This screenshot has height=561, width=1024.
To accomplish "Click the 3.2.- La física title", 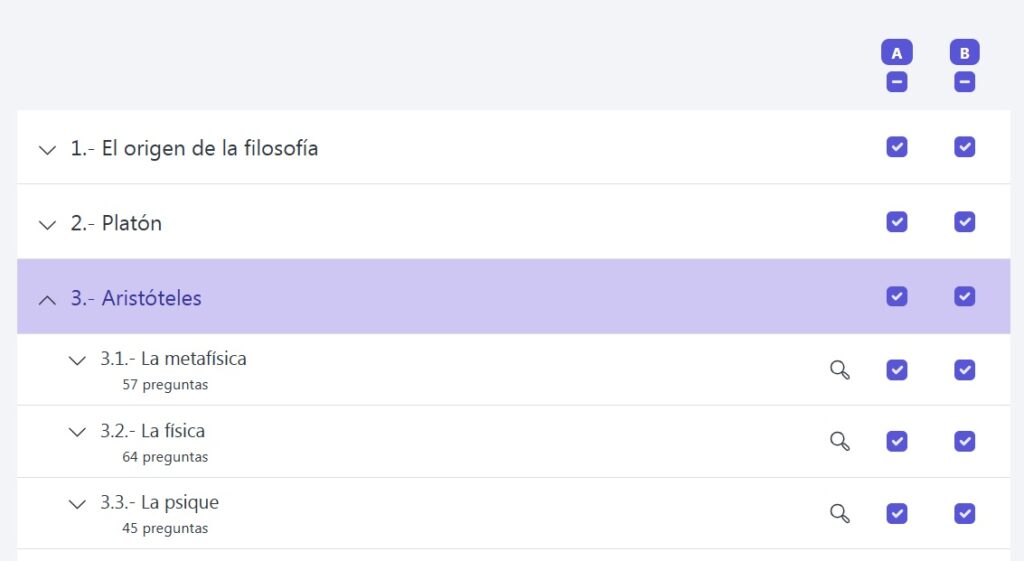I will point(152,431).
